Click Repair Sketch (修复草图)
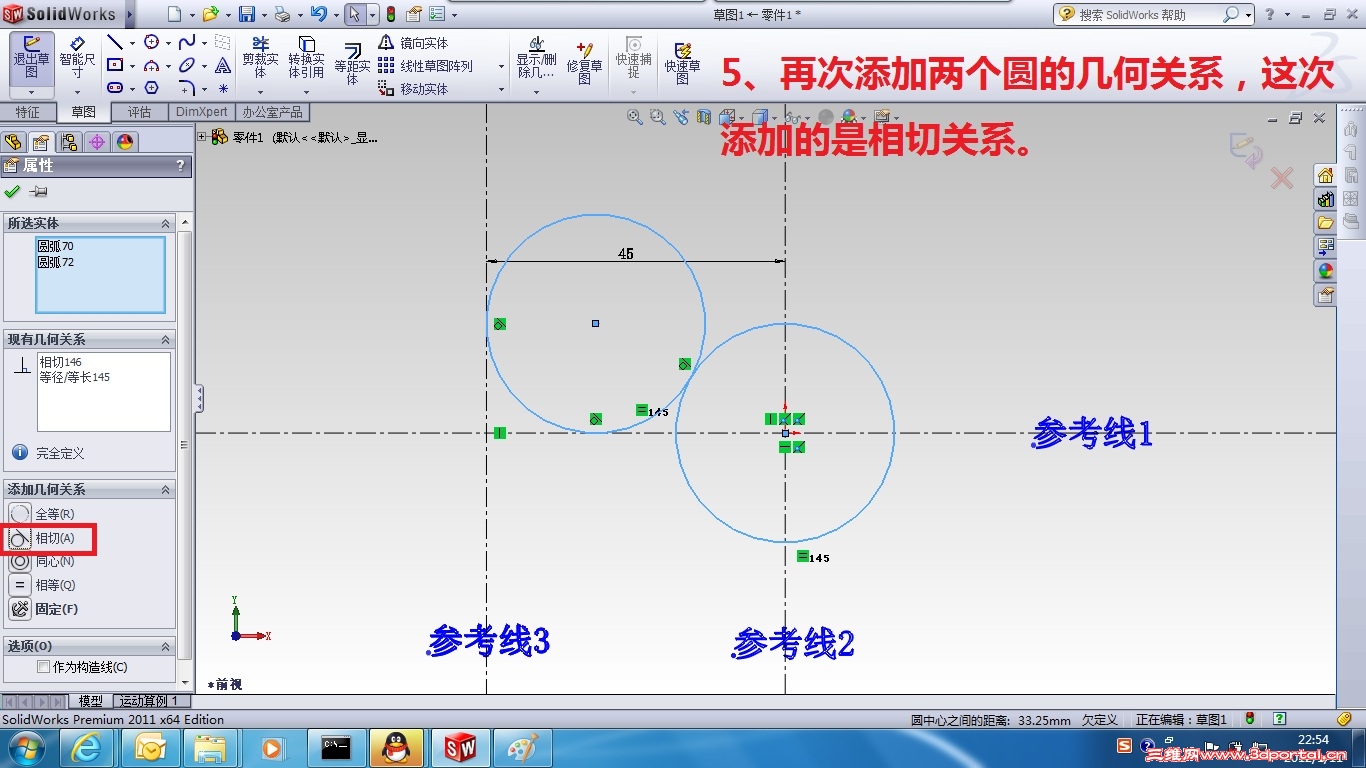The image size is (1366, 768). (x=585, y=62)
